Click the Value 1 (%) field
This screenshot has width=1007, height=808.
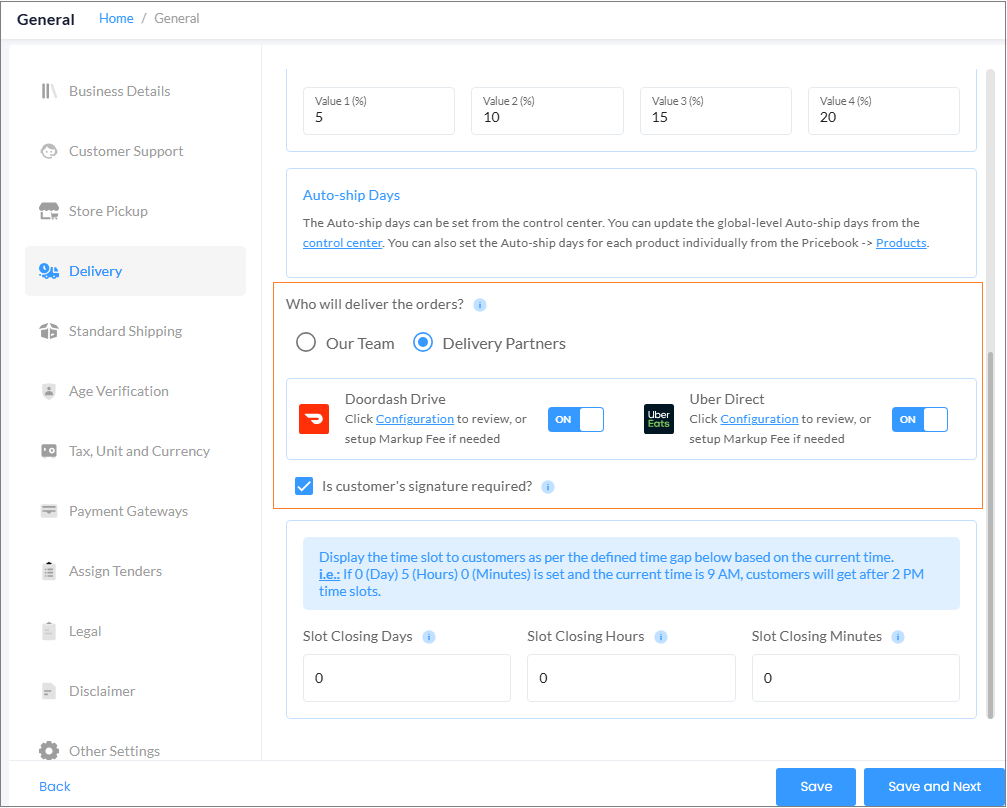(379, 111)
